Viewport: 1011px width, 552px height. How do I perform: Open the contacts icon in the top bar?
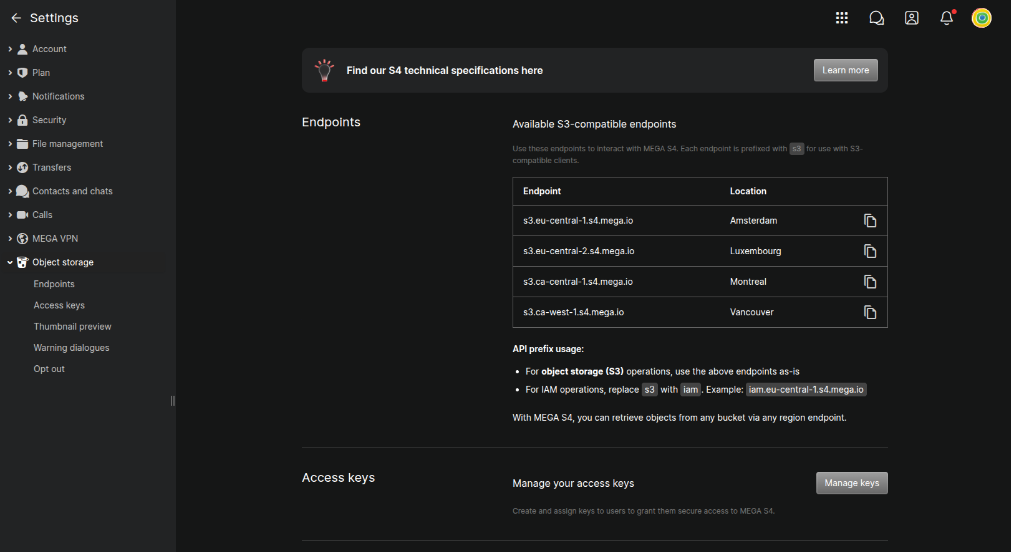[x=912, y=18]
